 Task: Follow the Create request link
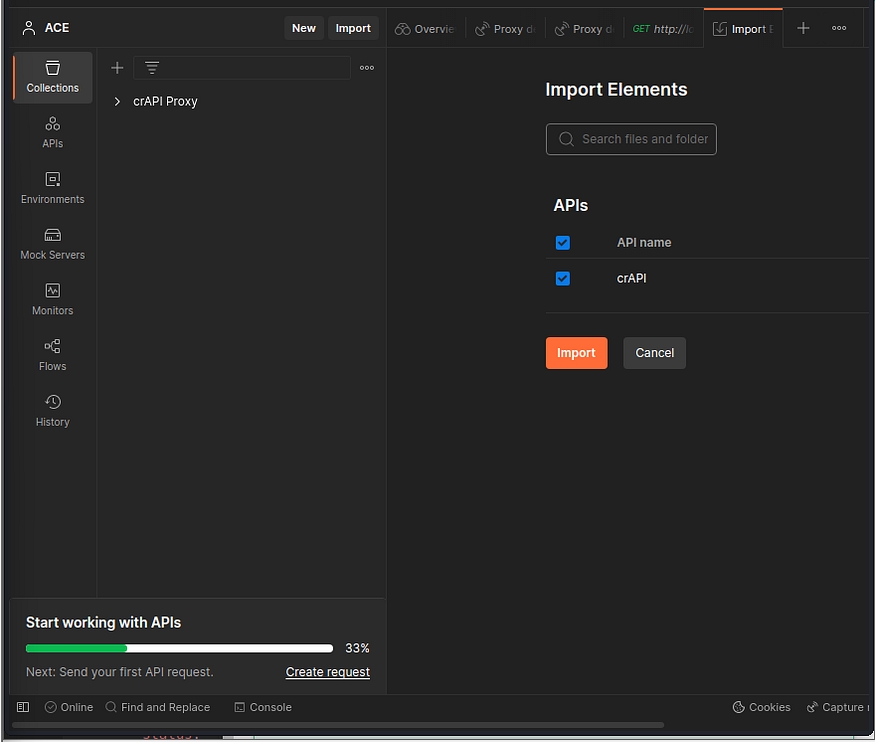[x=327, y=672]
